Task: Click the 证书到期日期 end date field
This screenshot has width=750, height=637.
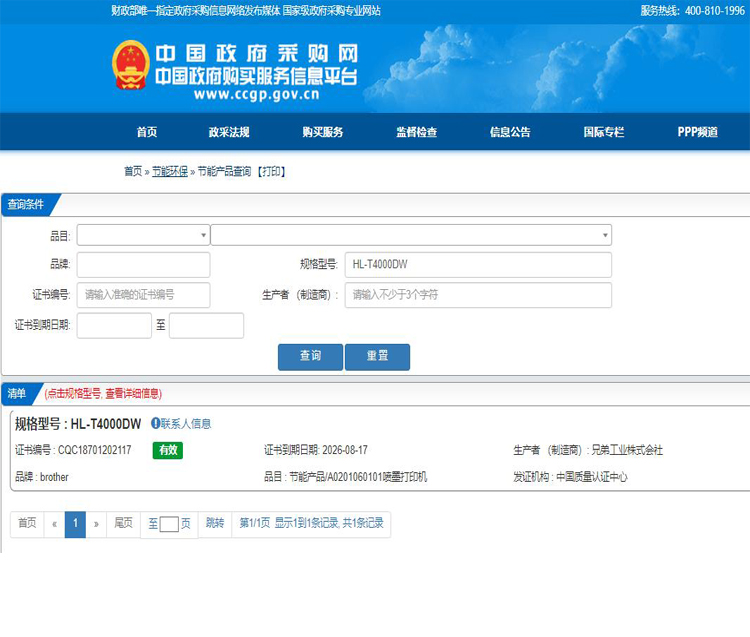Action: click(206, 325)
